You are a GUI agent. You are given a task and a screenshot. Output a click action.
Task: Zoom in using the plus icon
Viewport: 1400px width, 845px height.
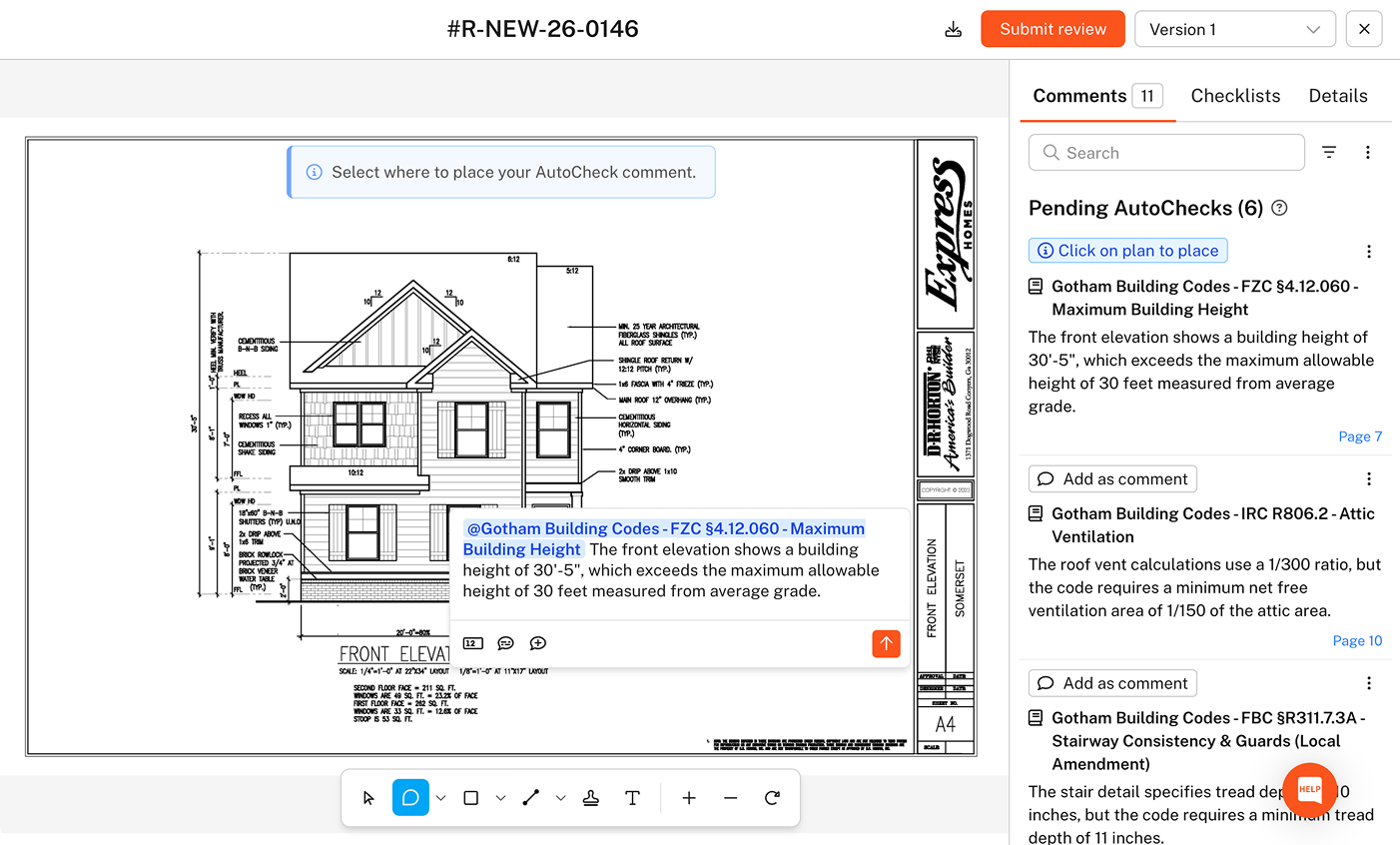(689, 797)
